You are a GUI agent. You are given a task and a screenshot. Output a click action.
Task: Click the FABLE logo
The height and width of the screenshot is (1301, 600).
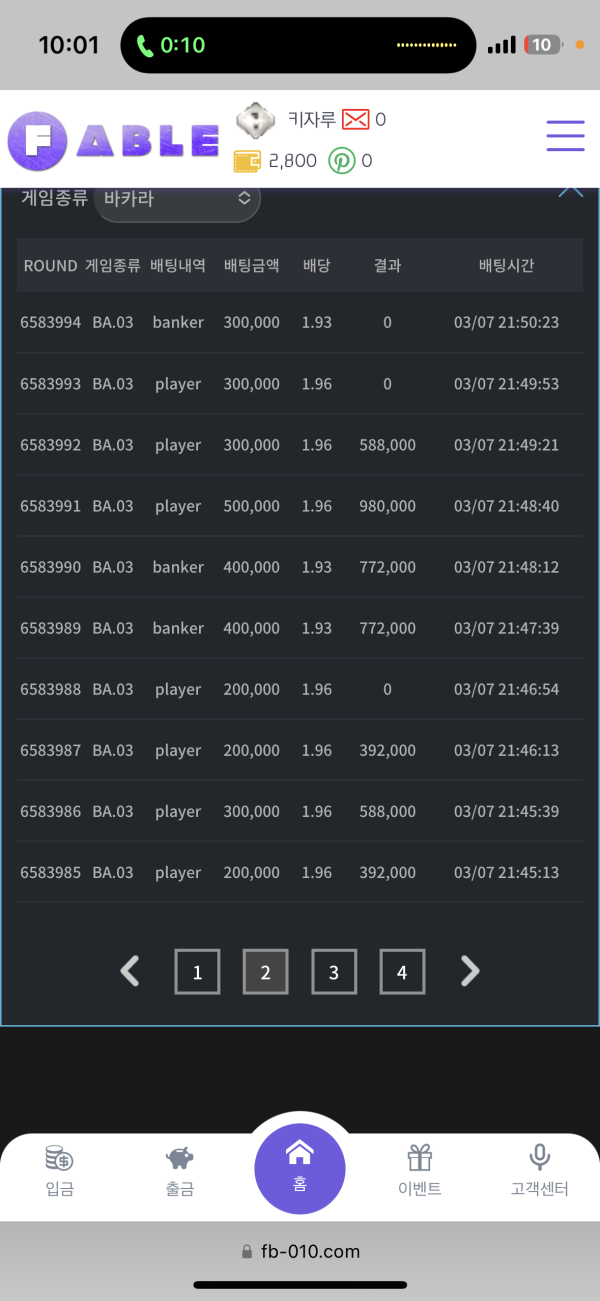113,140
